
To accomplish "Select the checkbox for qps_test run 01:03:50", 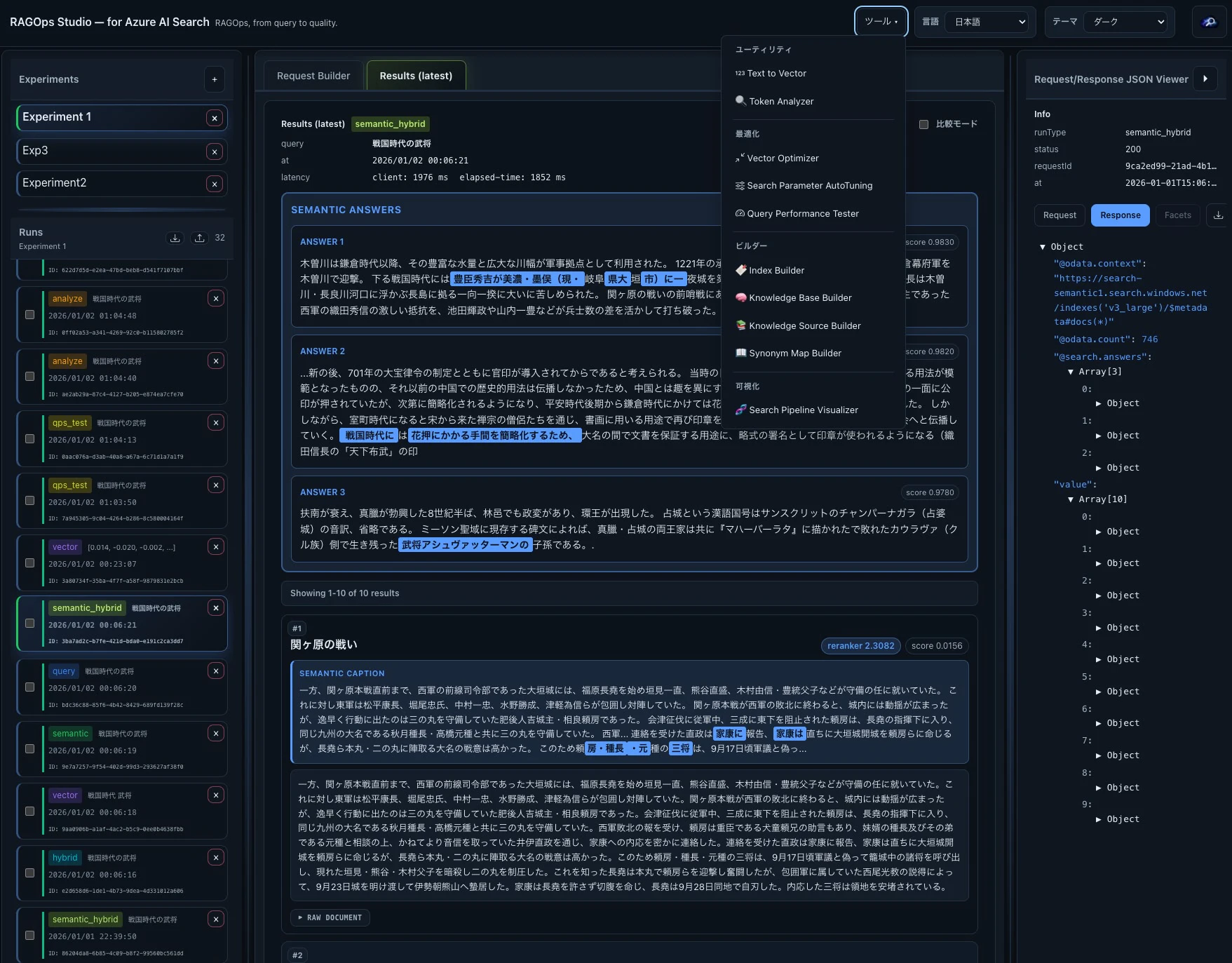I will (30, 501).
